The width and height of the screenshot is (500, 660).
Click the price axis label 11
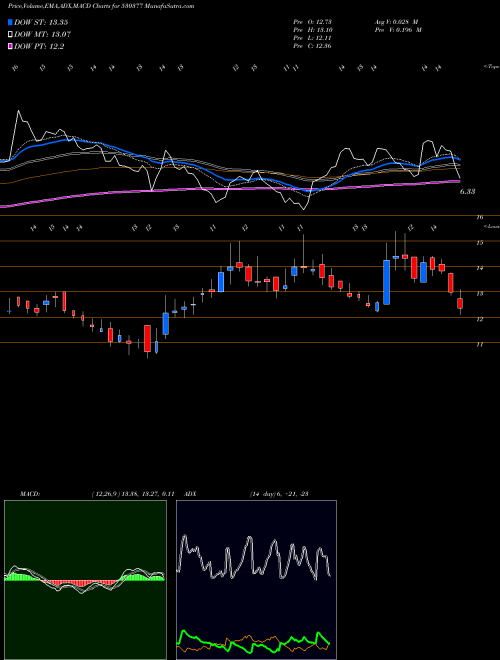coord(480,345)
